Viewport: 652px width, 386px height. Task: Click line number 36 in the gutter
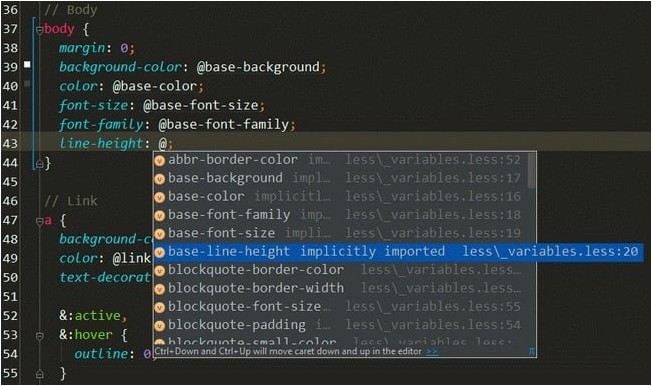point(10,10)
